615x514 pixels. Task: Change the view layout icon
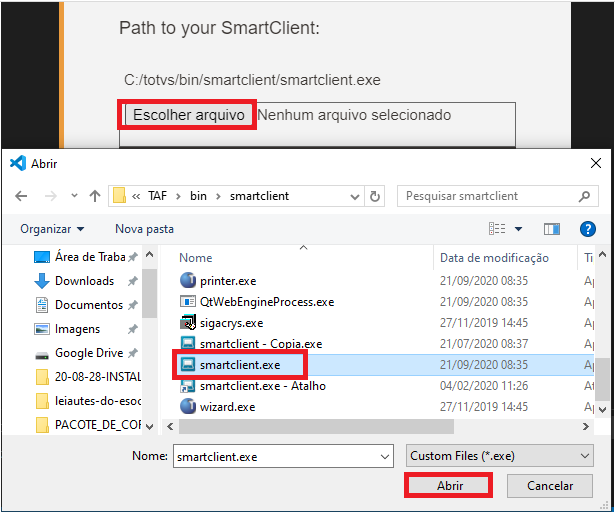click(497, 229)
